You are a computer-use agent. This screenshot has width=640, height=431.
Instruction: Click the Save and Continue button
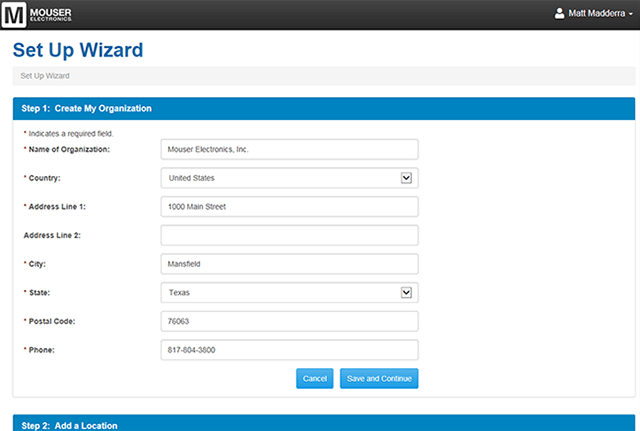[x=379, y=379]
